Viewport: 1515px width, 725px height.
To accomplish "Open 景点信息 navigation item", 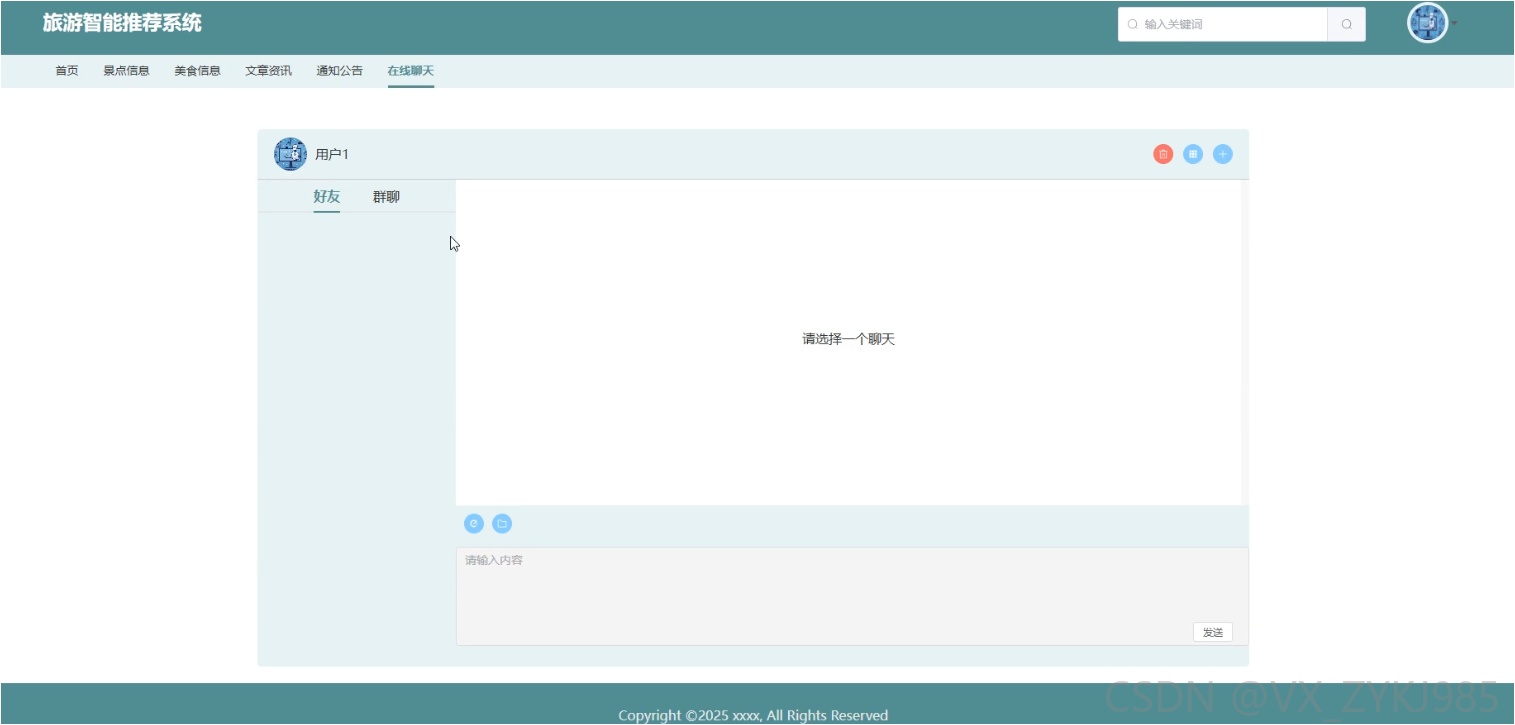I will click(126, 71).
